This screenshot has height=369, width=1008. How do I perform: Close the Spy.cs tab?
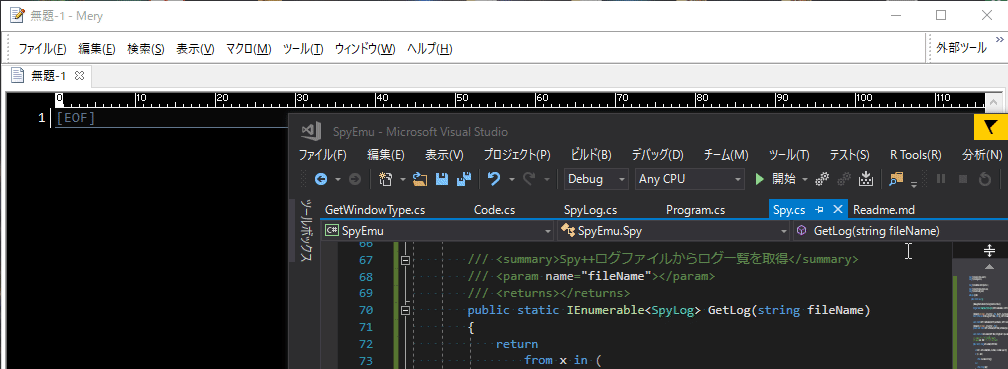pos(837,209)
